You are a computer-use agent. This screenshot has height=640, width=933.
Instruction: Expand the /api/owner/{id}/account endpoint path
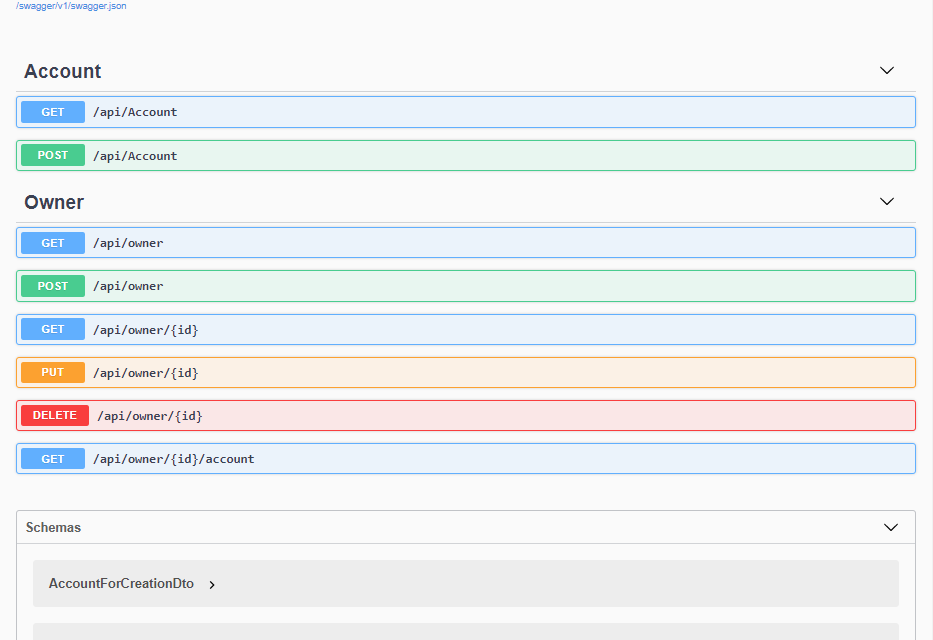tap(174, 459)
